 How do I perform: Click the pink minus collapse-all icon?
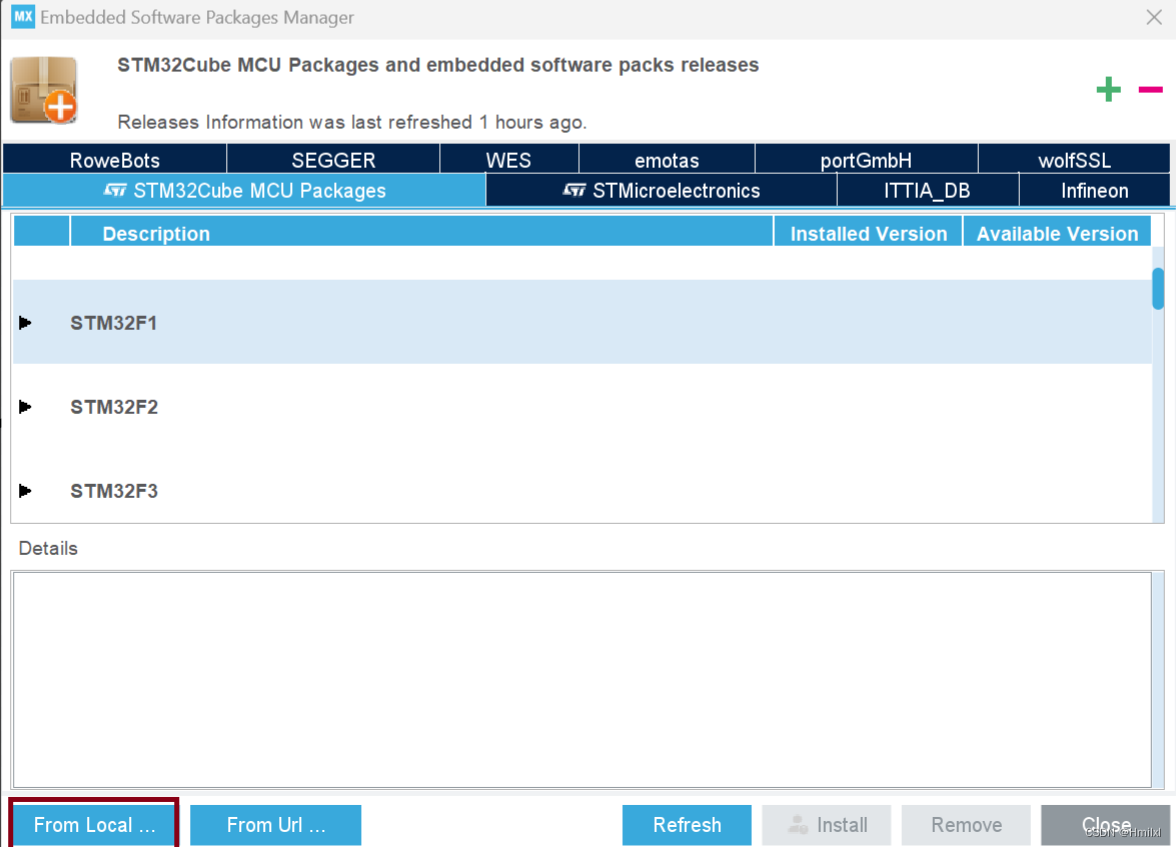(x=1150, y=89)
